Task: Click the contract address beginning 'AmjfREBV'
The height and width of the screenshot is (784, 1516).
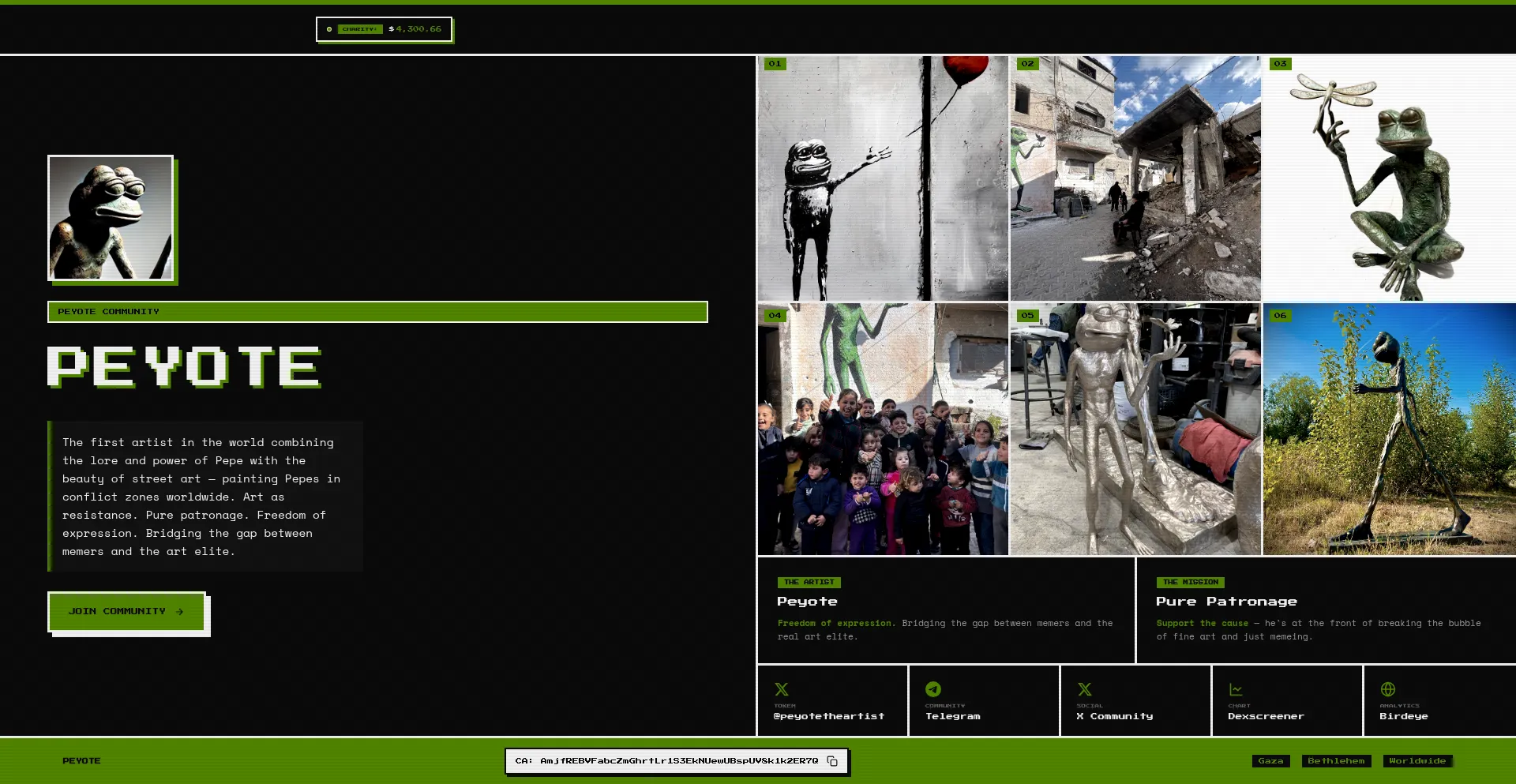Action: pyautogui.click(x=679, y=761)
